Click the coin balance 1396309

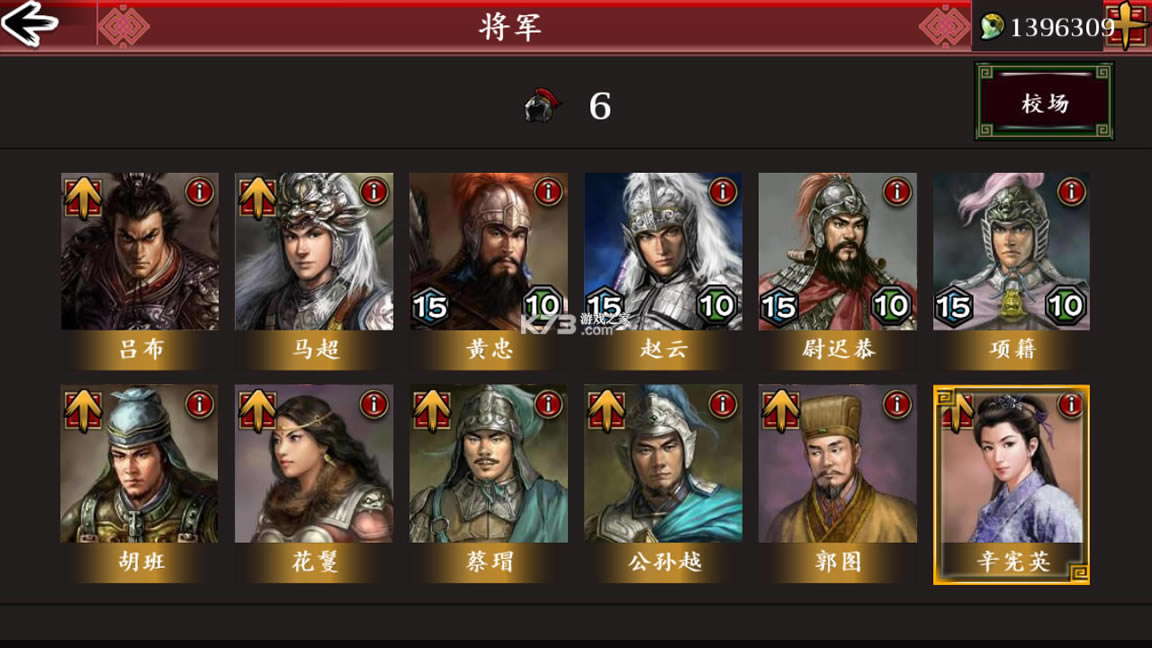tap(1062, 28)
